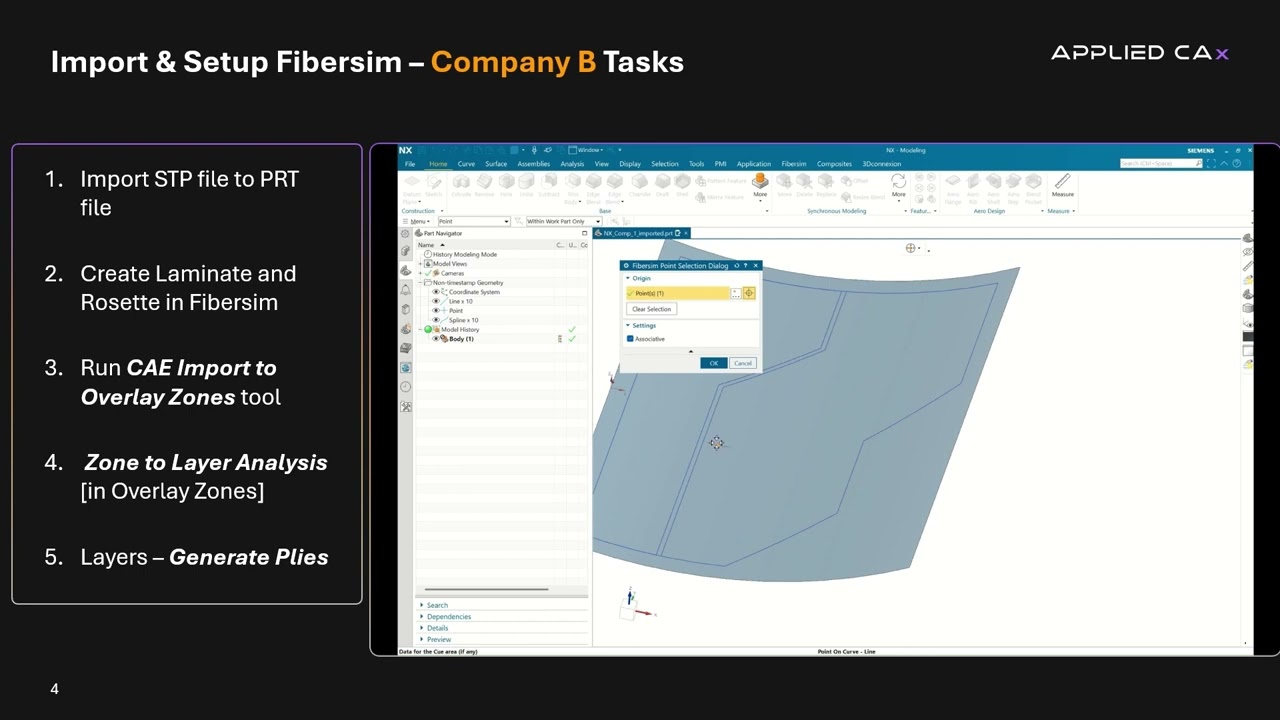Click the three-dots point list icon
Screen dimensions: 1280x720
pos(736,293)
